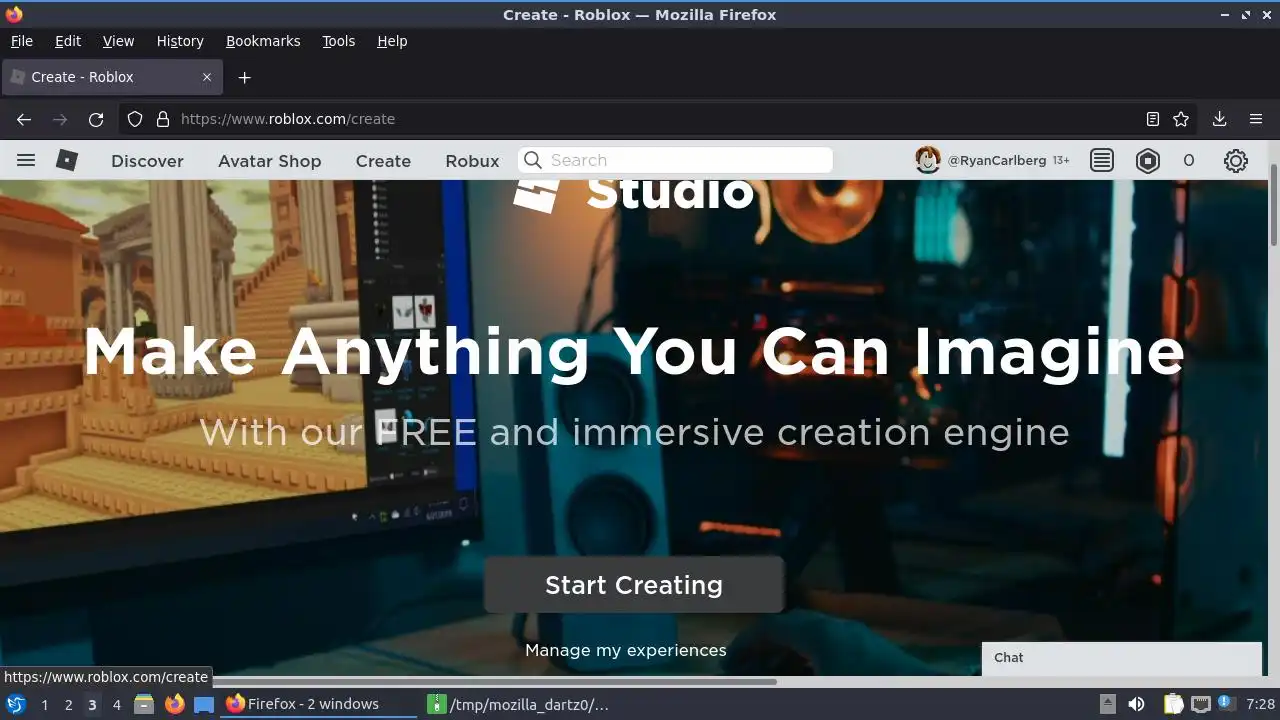The width and height of the screenshot is (1280, 720).
Task: Open the History menu
Action: click(x=180, y=41)
